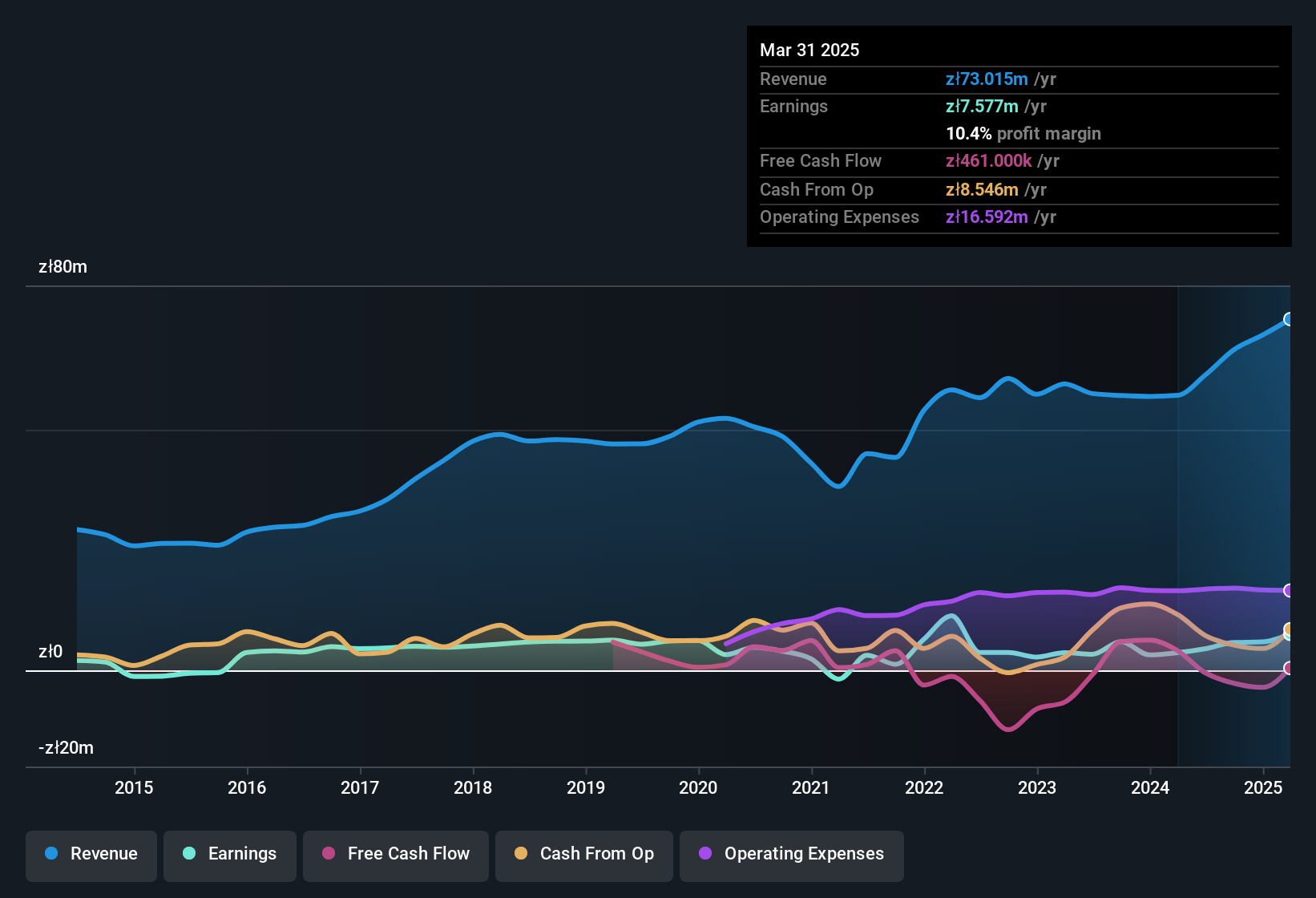Viewport: 1316px width, 898px height.
Task: Select the blue Revenue legend dot icon
Action: coord(50,854)
